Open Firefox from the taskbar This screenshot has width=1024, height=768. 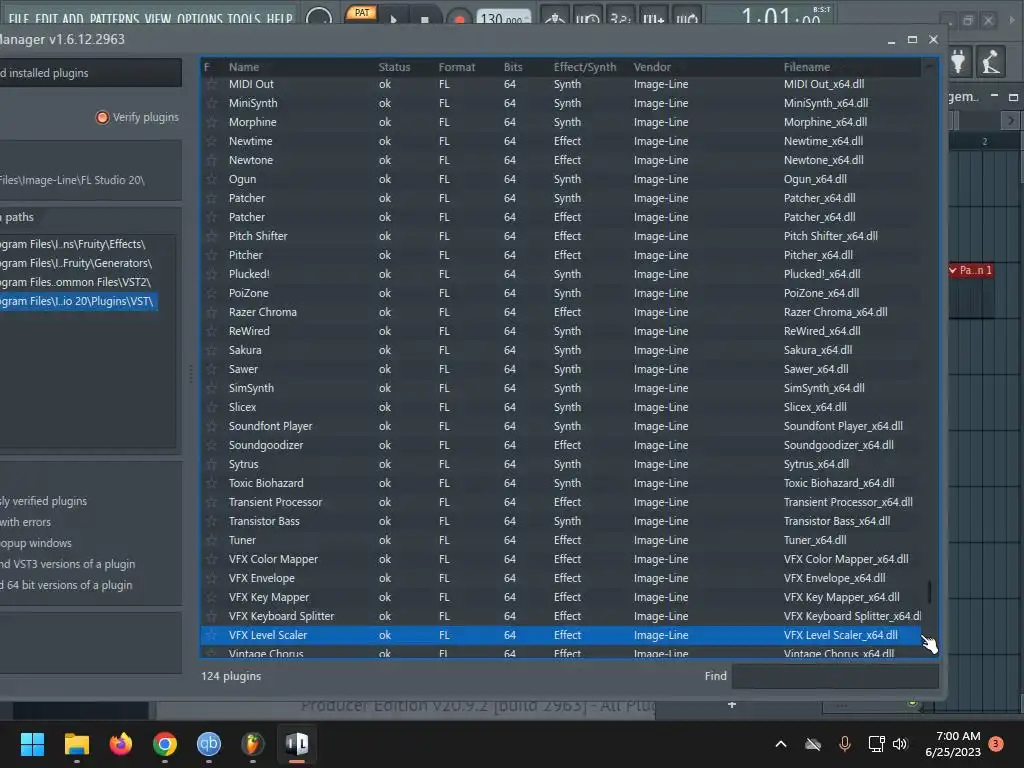point(120,744)
